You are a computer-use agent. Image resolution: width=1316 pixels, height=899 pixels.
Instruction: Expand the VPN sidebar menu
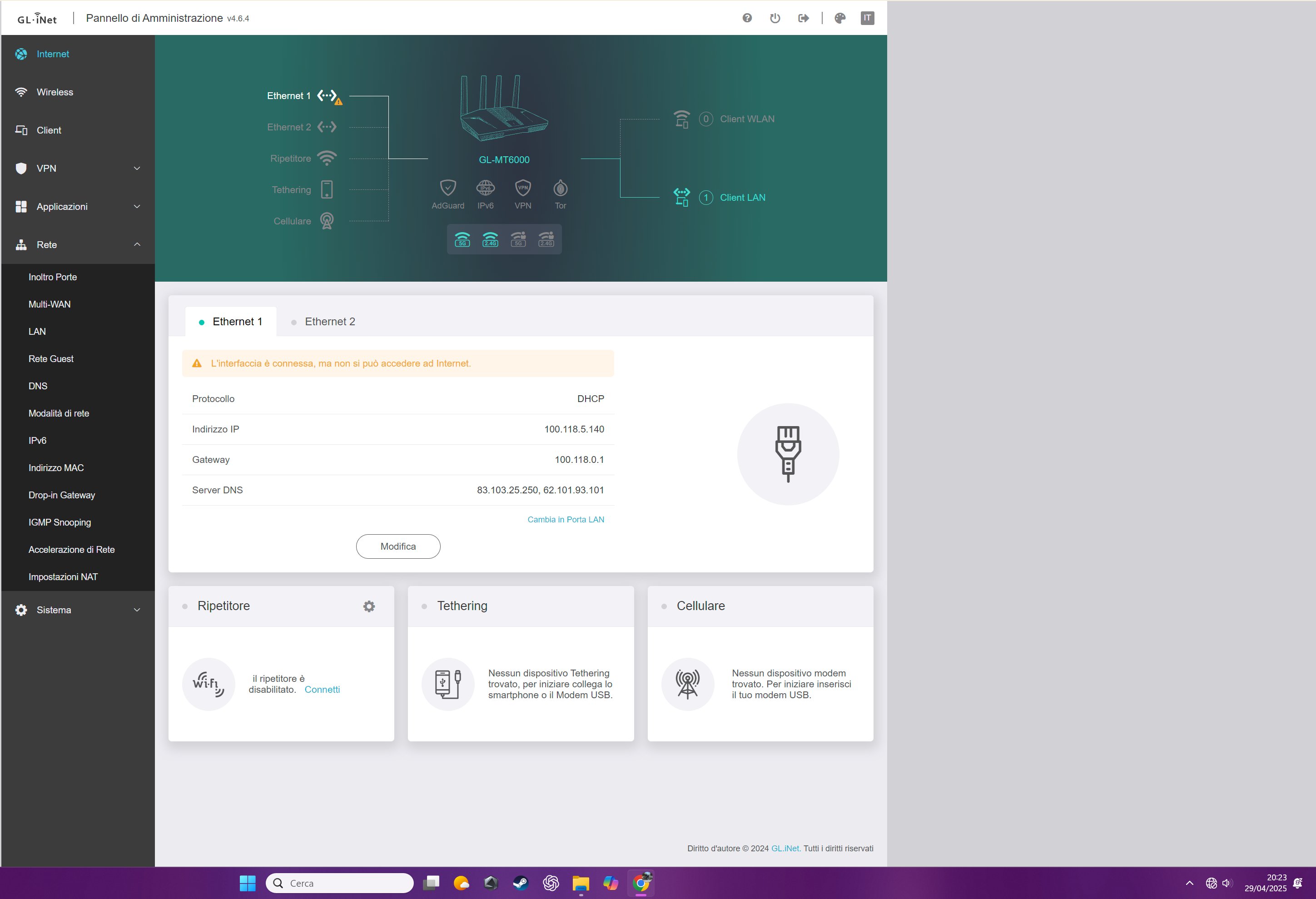[x=78, y=168]
